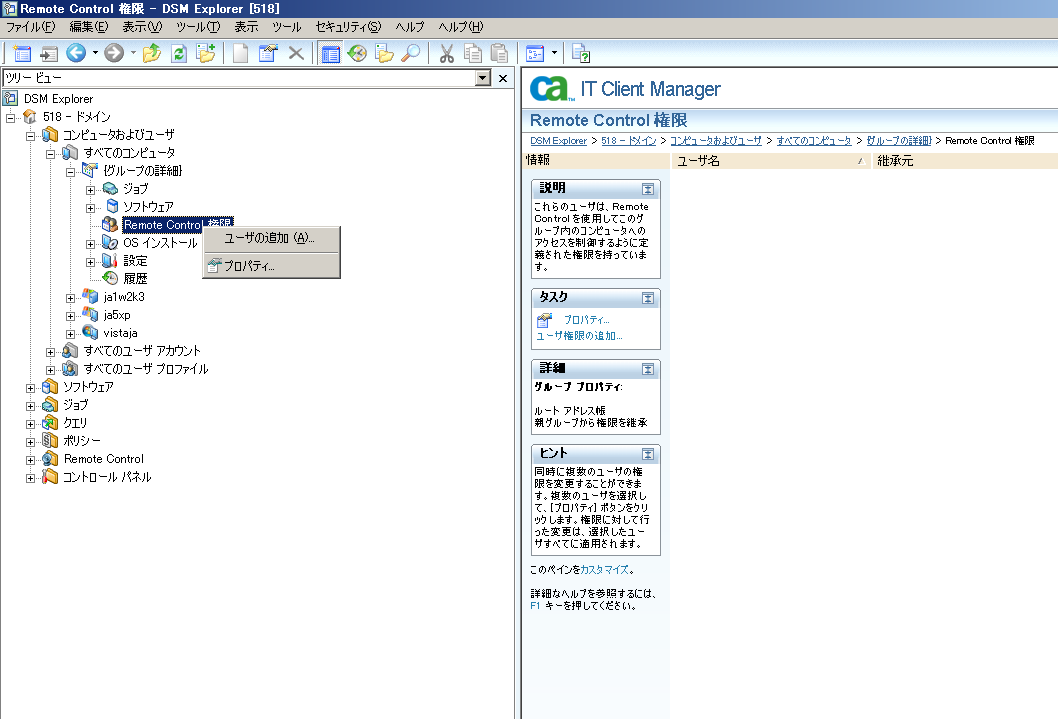The height and width of the screenshot is (719, 1058).
Task: Open the ヘルプ(H) menu
Action: tap(461, 27)
